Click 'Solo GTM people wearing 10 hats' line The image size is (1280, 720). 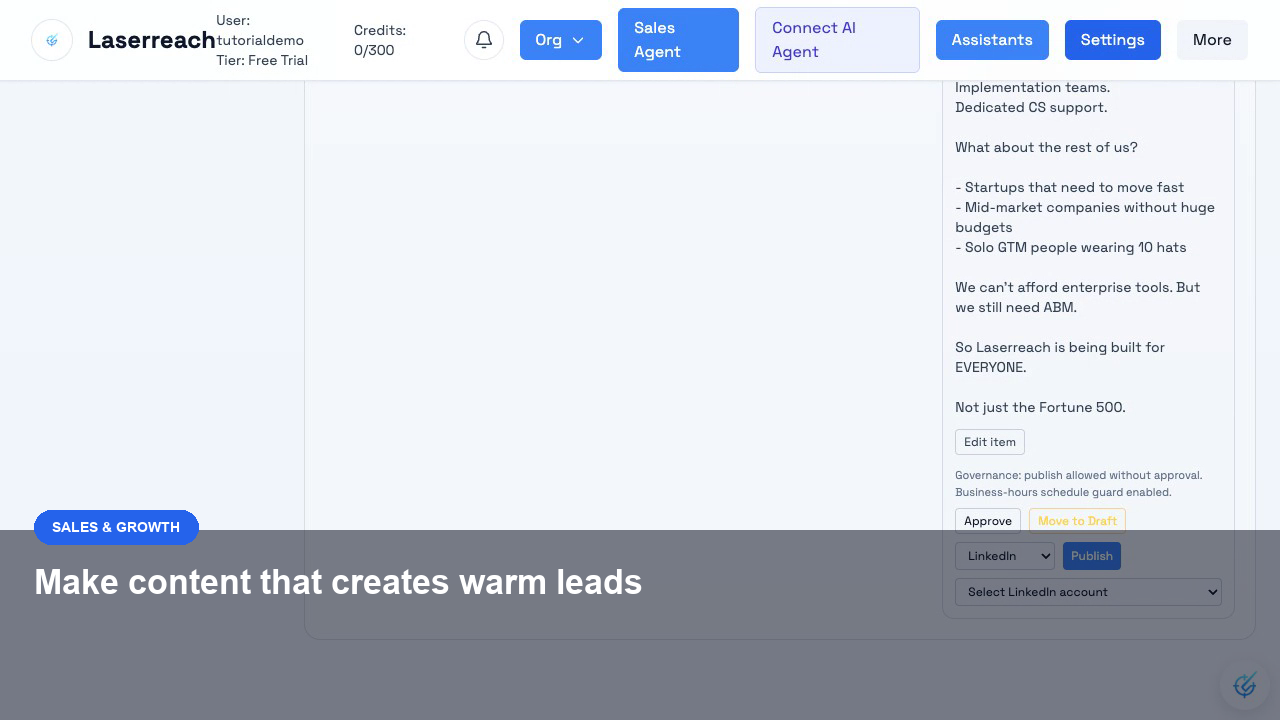pyautogui.click(x=1071, y=247)
